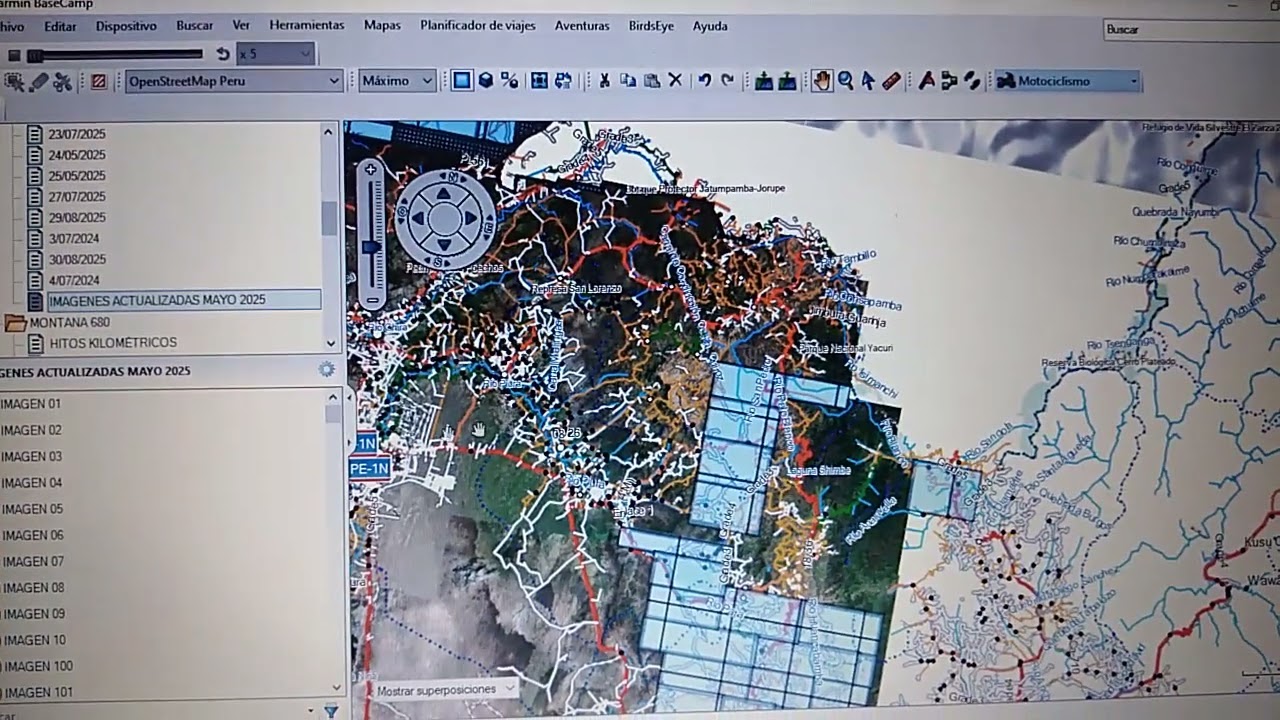
Task: Choose the eraser tool in toolbar
Action: click(x=39, y=81)
